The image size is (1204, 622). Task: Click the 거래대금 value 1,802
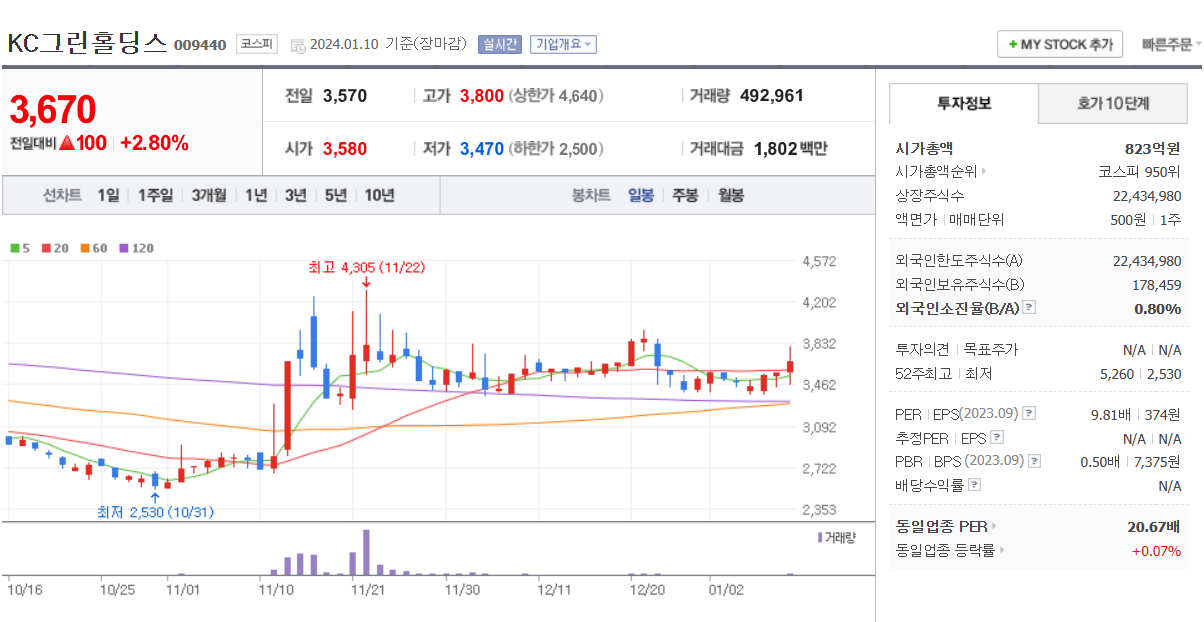[776, 149]
